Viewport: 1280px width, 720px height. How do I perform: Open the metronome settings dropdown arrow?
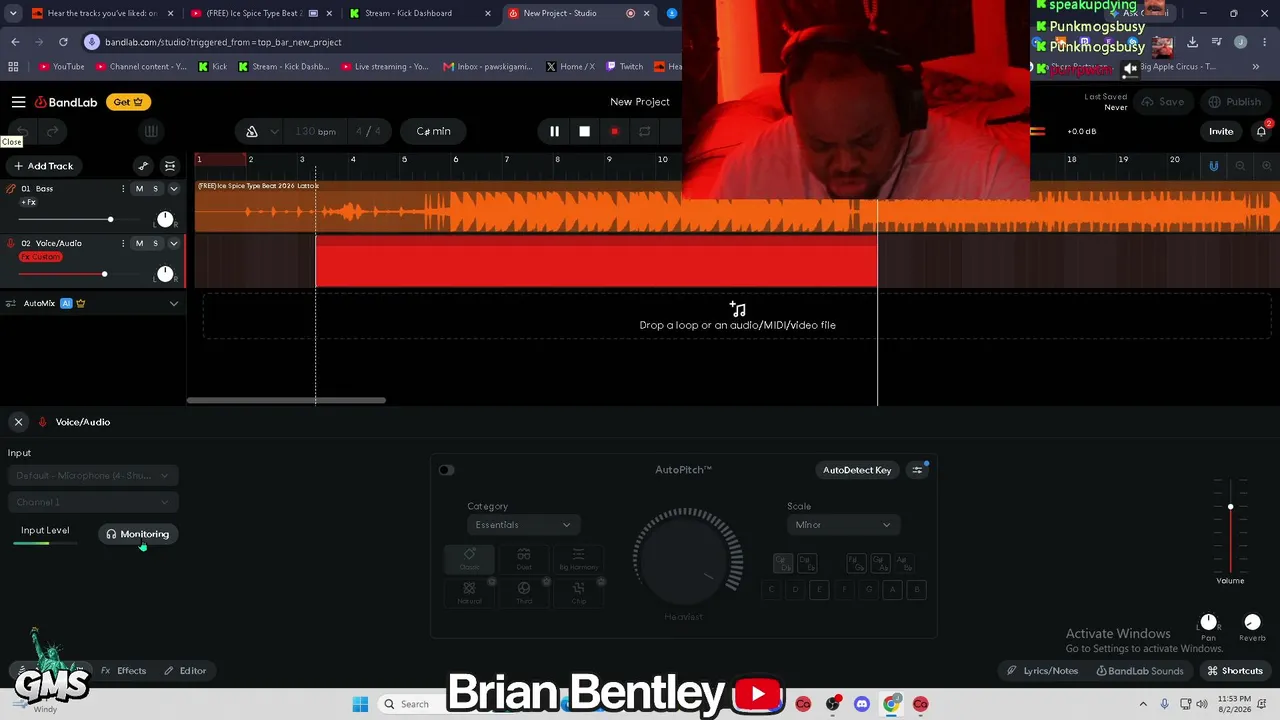[x=274, y=131]
